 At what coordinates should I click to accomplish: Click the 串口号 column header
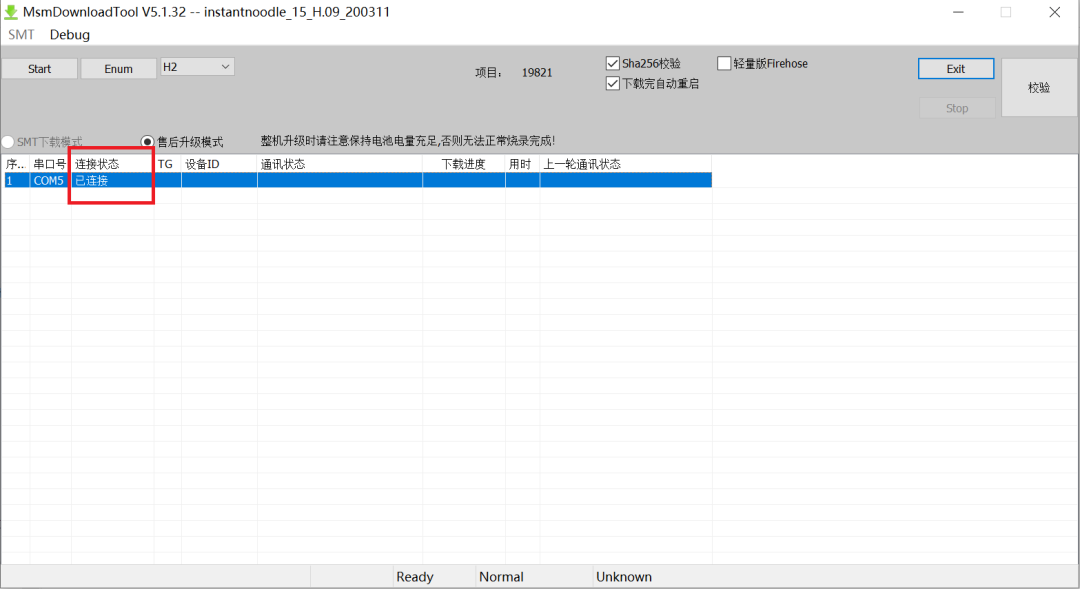pos(50,164)
